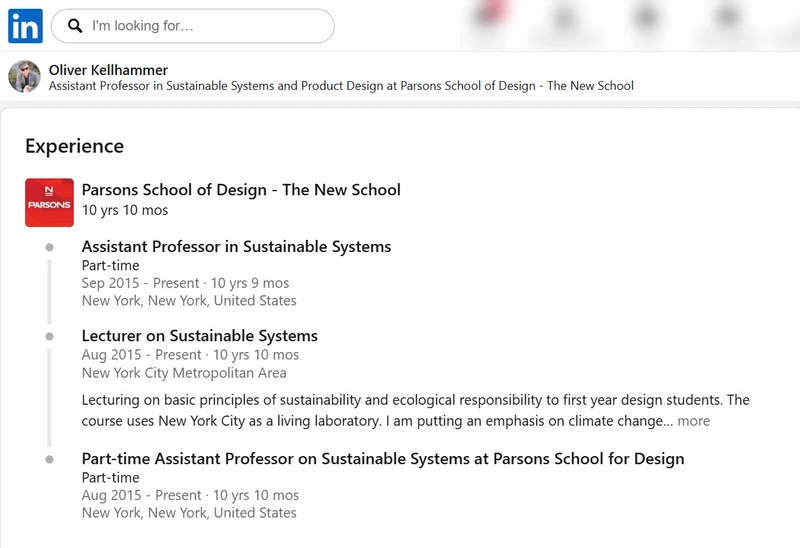Viewport: 800px width, 548px height.
Task: Click "Sep 2015 - Present" date text
Action: [140, 283]
